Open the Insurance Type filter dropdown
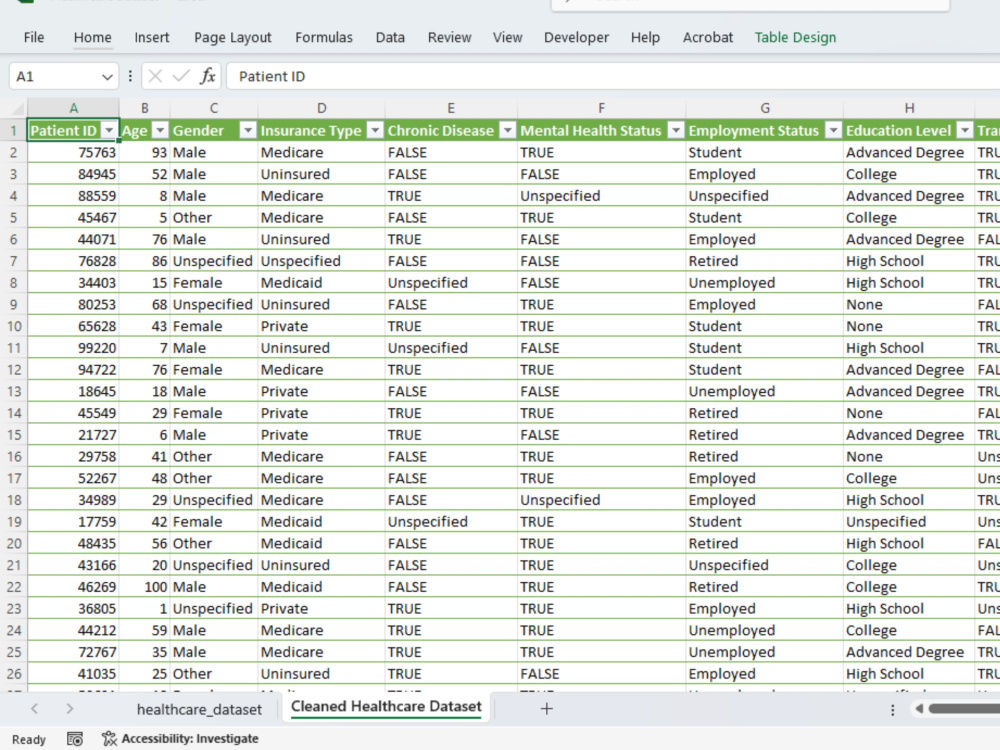 click(375, 131)
